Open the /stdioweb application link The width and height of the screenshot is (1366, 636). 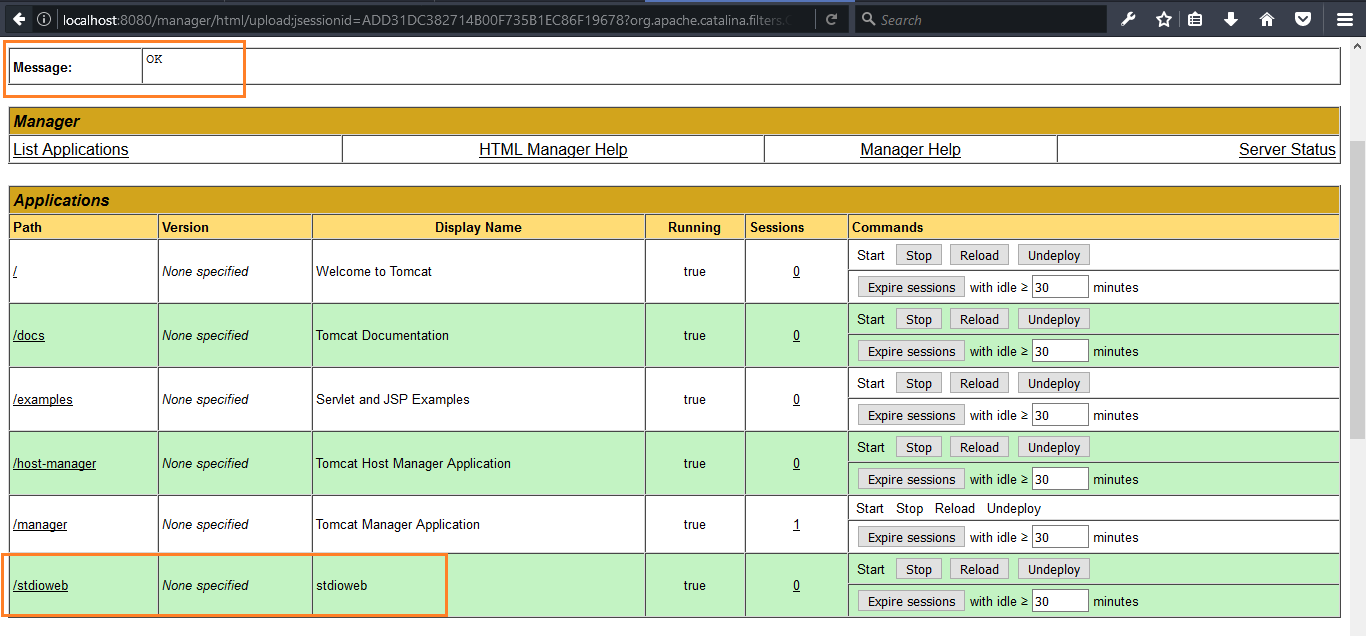coord(41,585)
